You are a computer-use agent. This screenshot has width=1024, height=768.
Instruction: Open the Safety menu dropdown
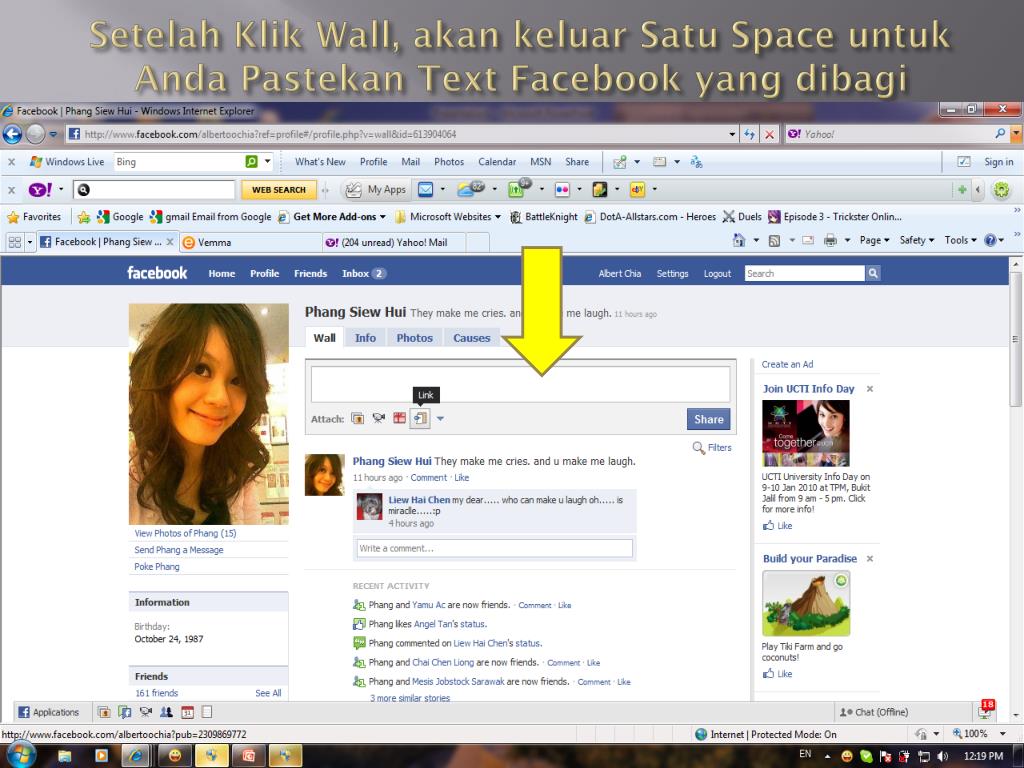click(917, 240)
